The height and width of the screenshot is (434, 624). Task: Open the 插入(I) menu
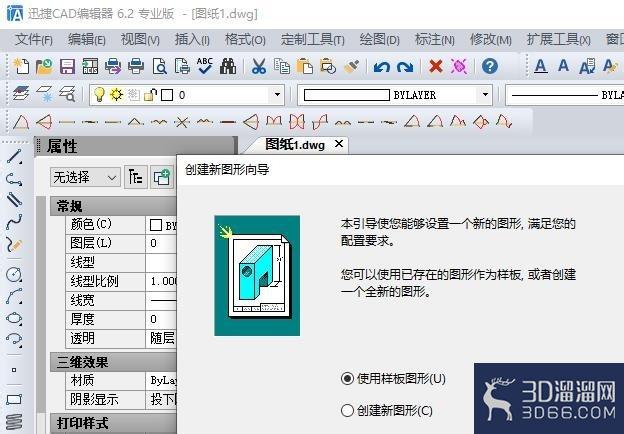click(192, 40)
